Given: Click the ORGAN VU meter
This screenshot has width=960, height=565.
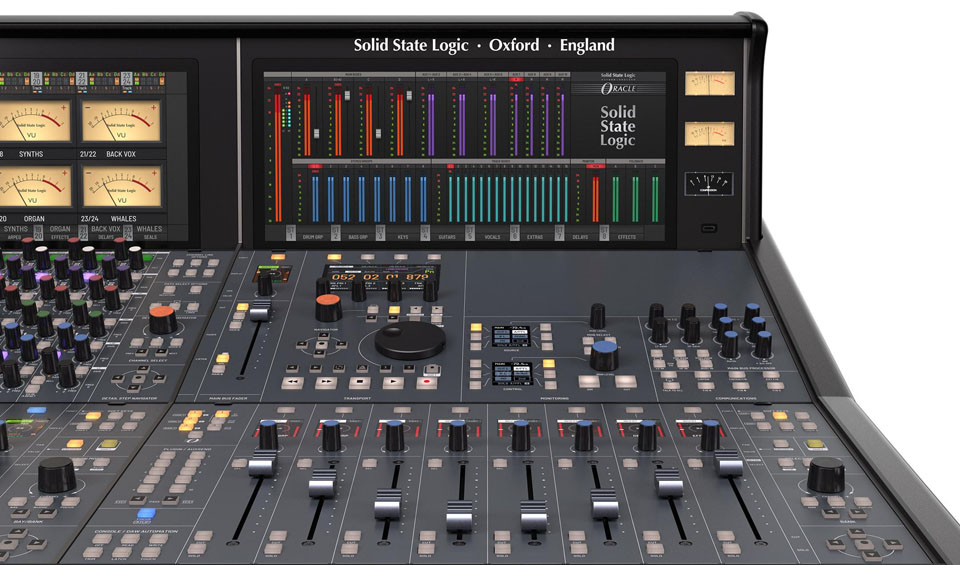Looking at the screenshot, I should pyautogui.click(x=35, y=187).
